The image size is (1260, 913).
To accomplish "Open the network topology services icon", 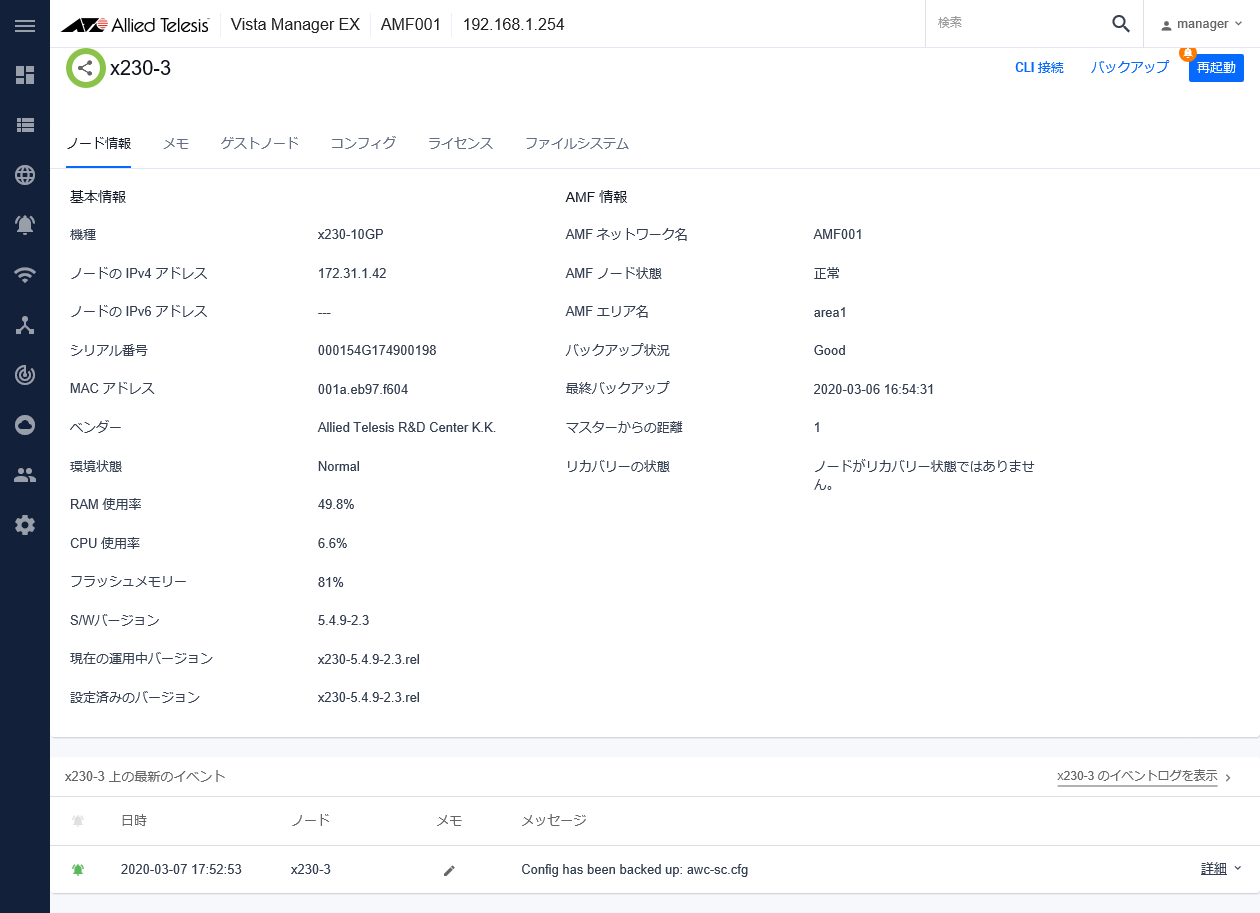I will 25,324.
